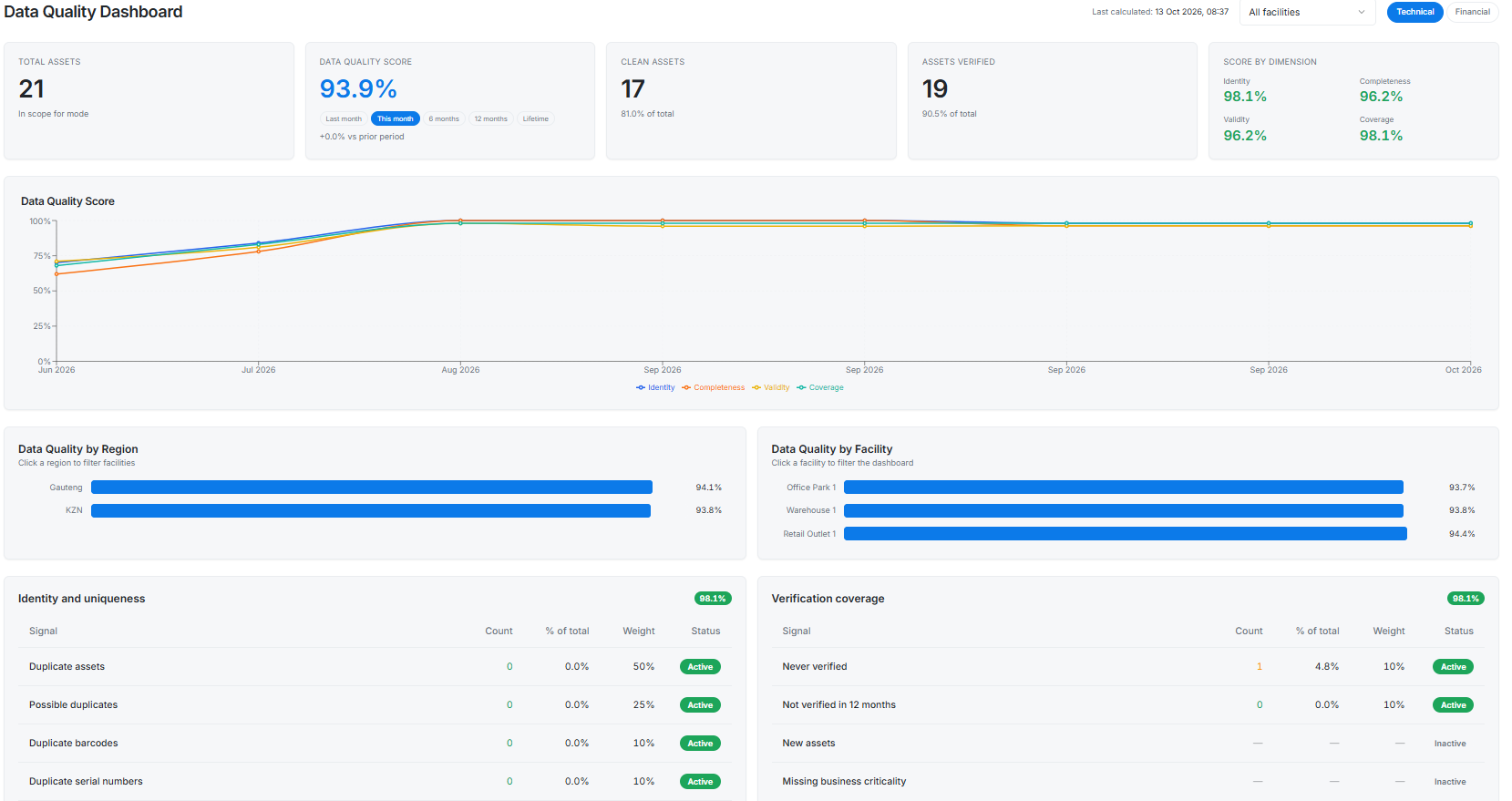Click the Inactive status for New assets

[1450, 744]
